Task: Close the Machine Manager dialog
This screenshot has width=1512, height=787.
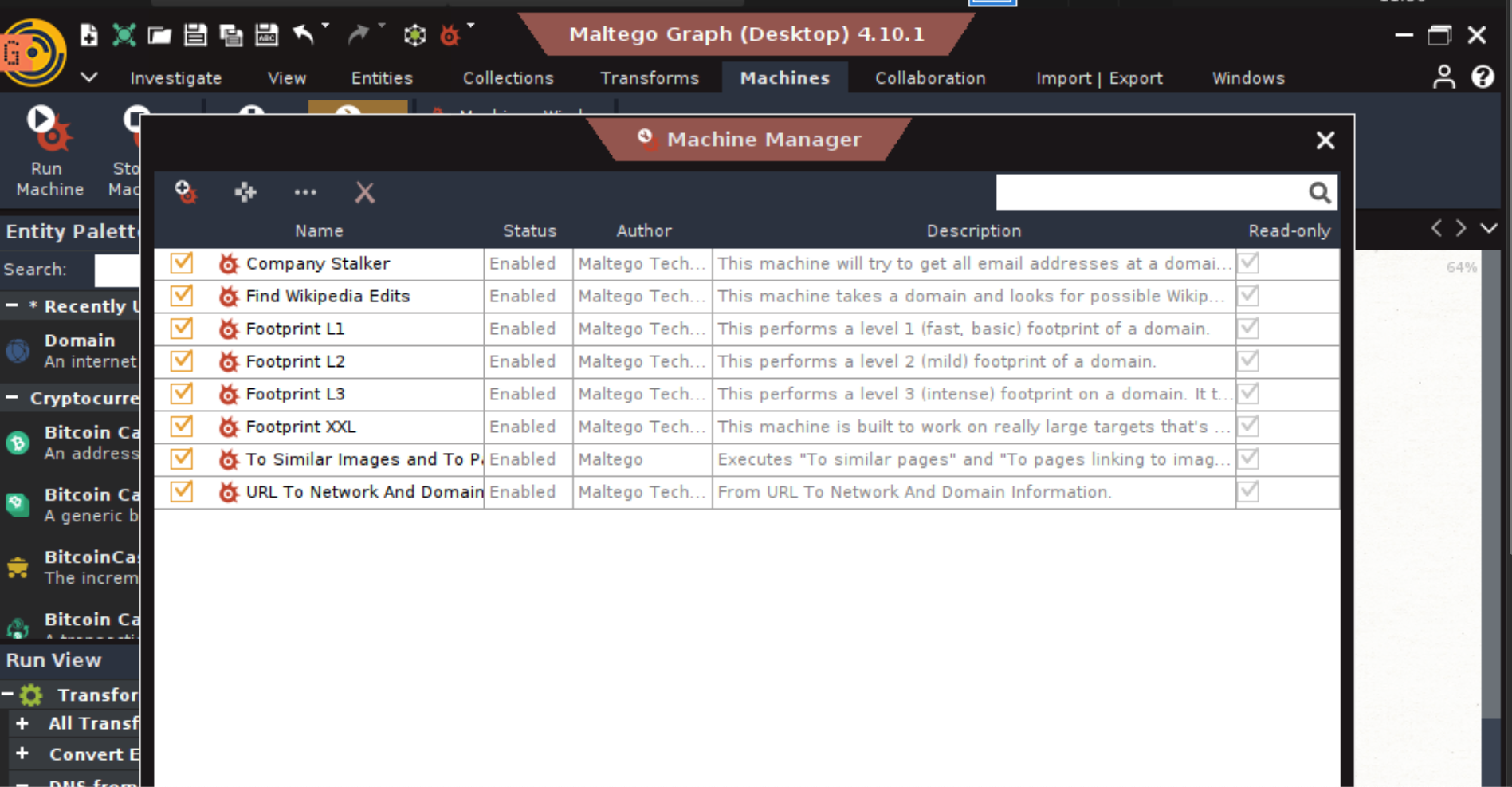Action: click(1325, 140)
